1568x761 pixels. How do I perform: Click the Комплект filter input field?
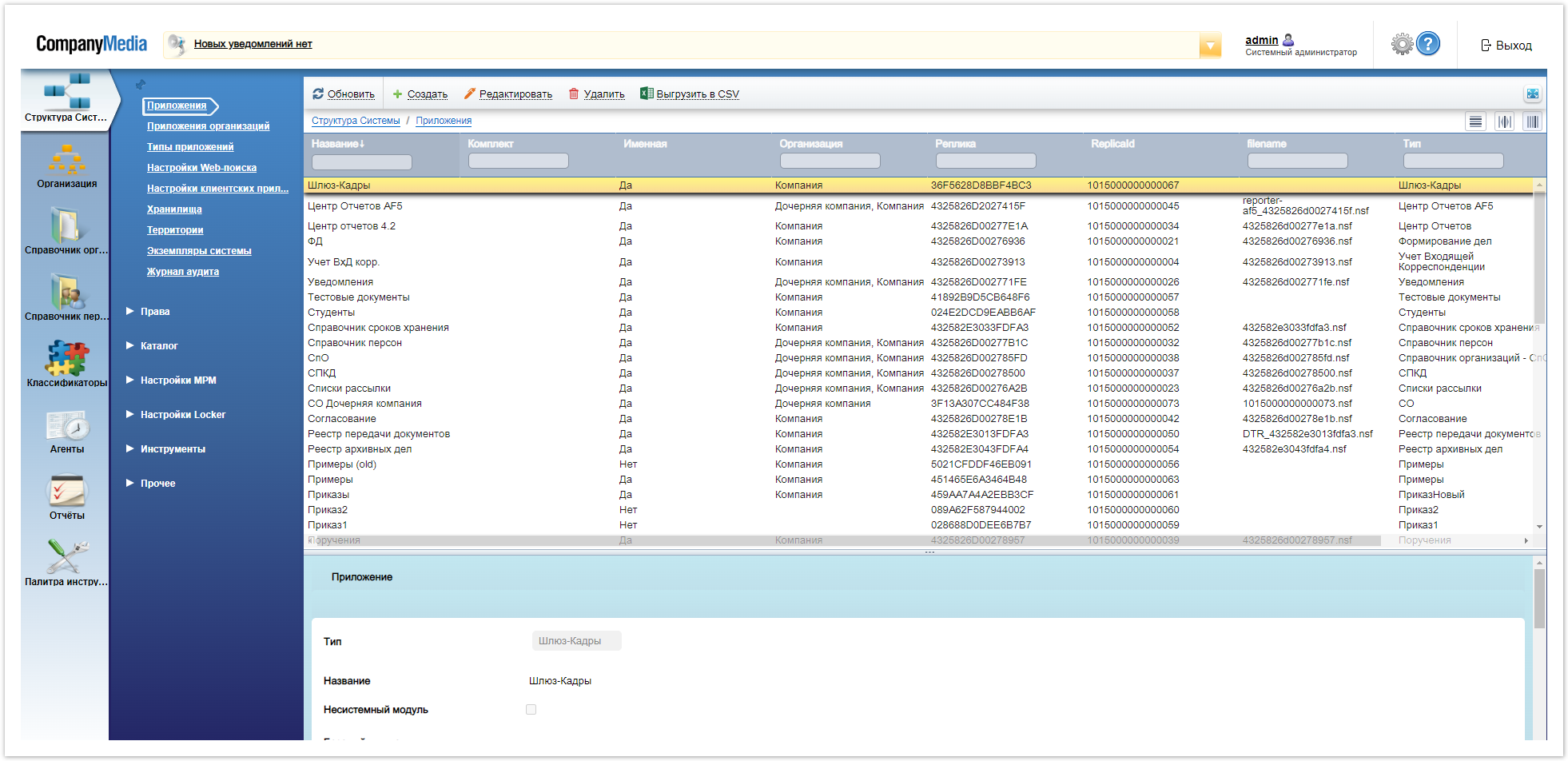click(518, 161)
